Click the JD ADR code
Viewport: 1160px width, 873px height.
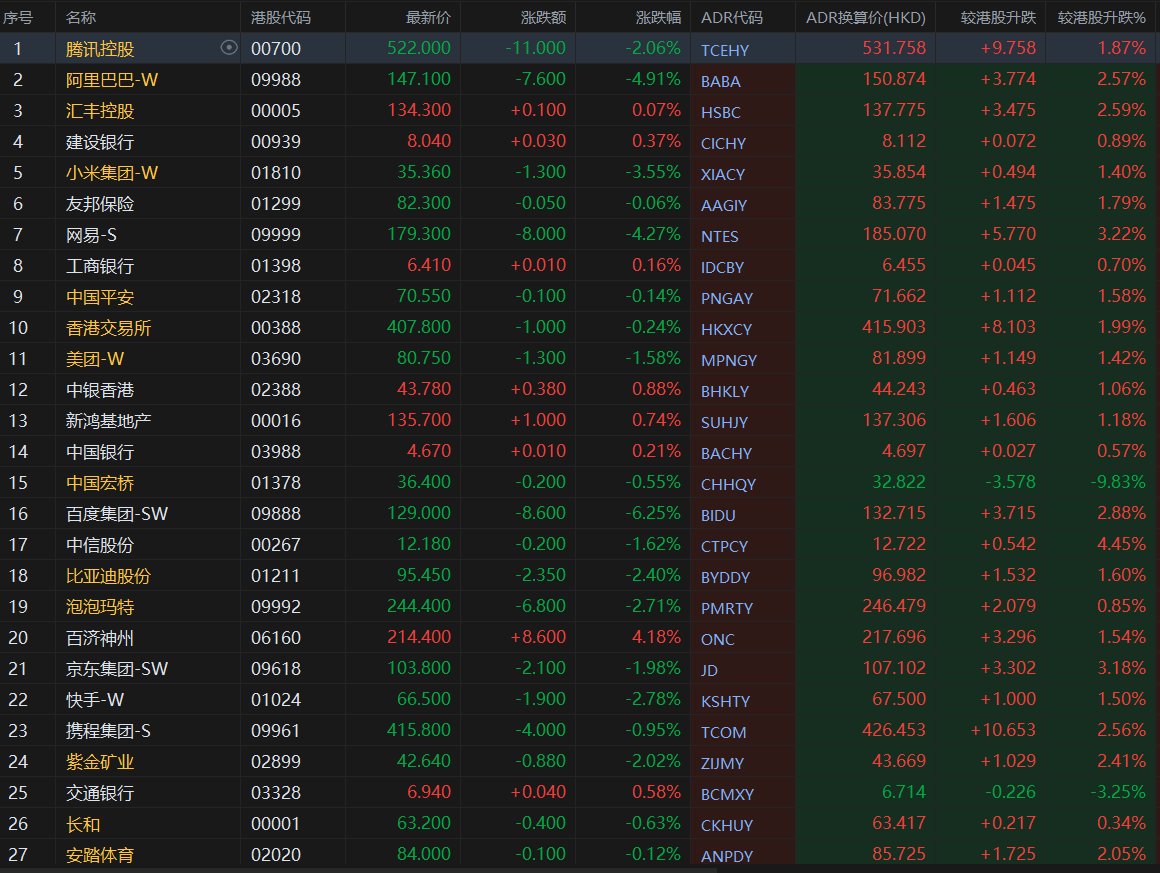tap(710, 670)
